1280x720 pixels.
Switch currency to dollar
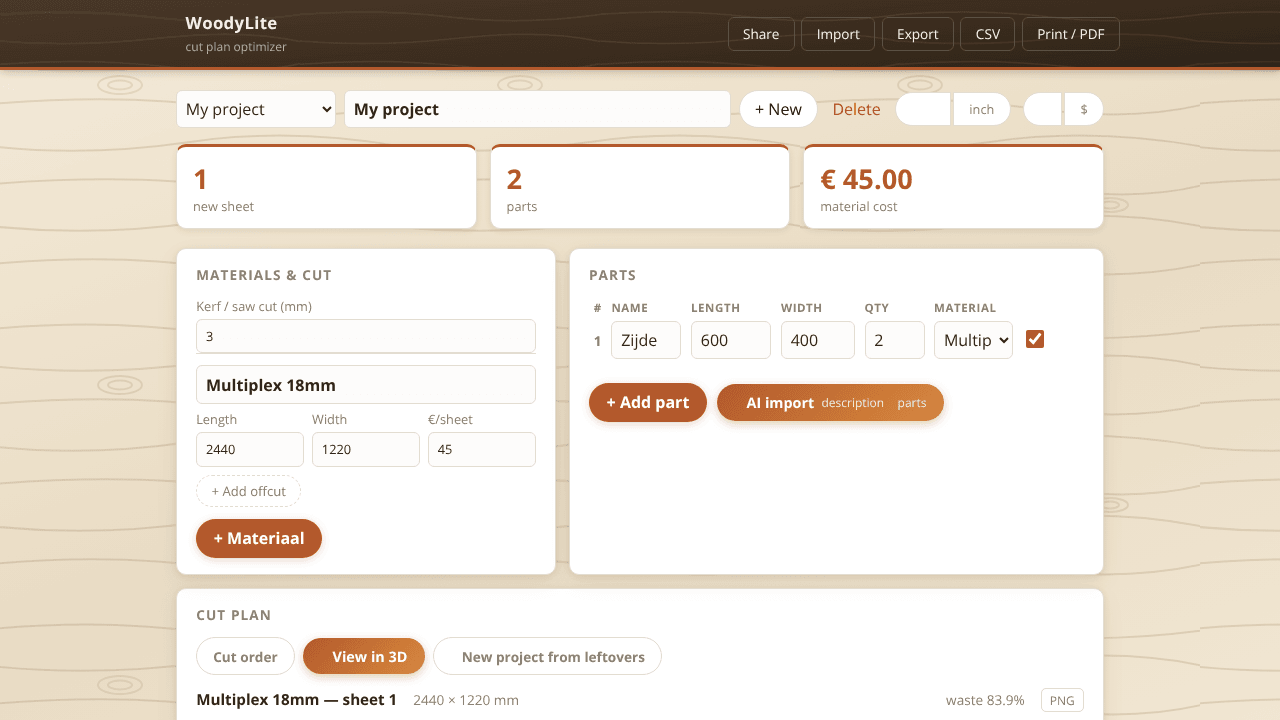coord(1083,109)
